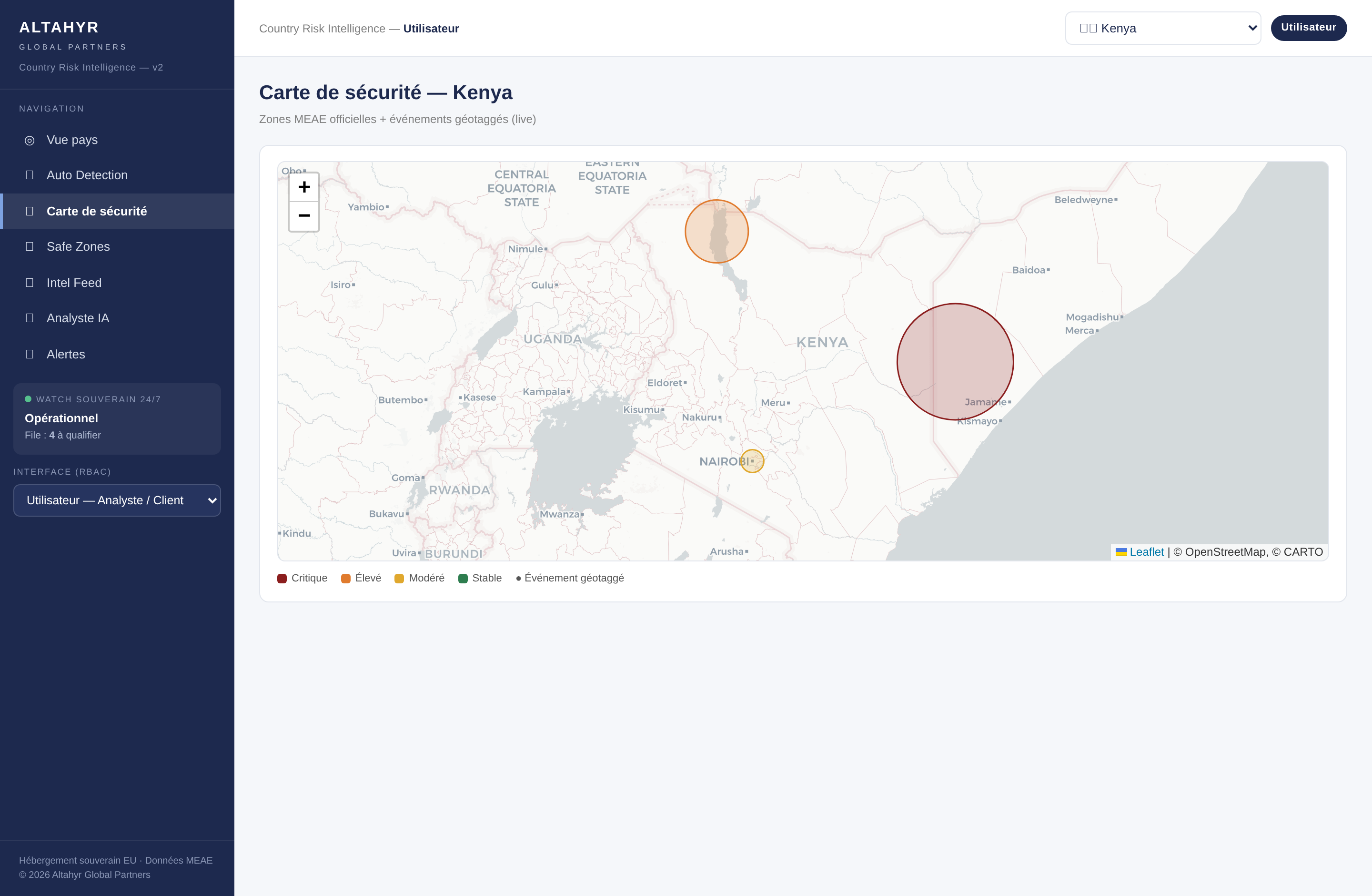Click the Intel Feed sidebar icon
Screen dimensions: 1372x896
pyautogui.click(x=30, y=283)
